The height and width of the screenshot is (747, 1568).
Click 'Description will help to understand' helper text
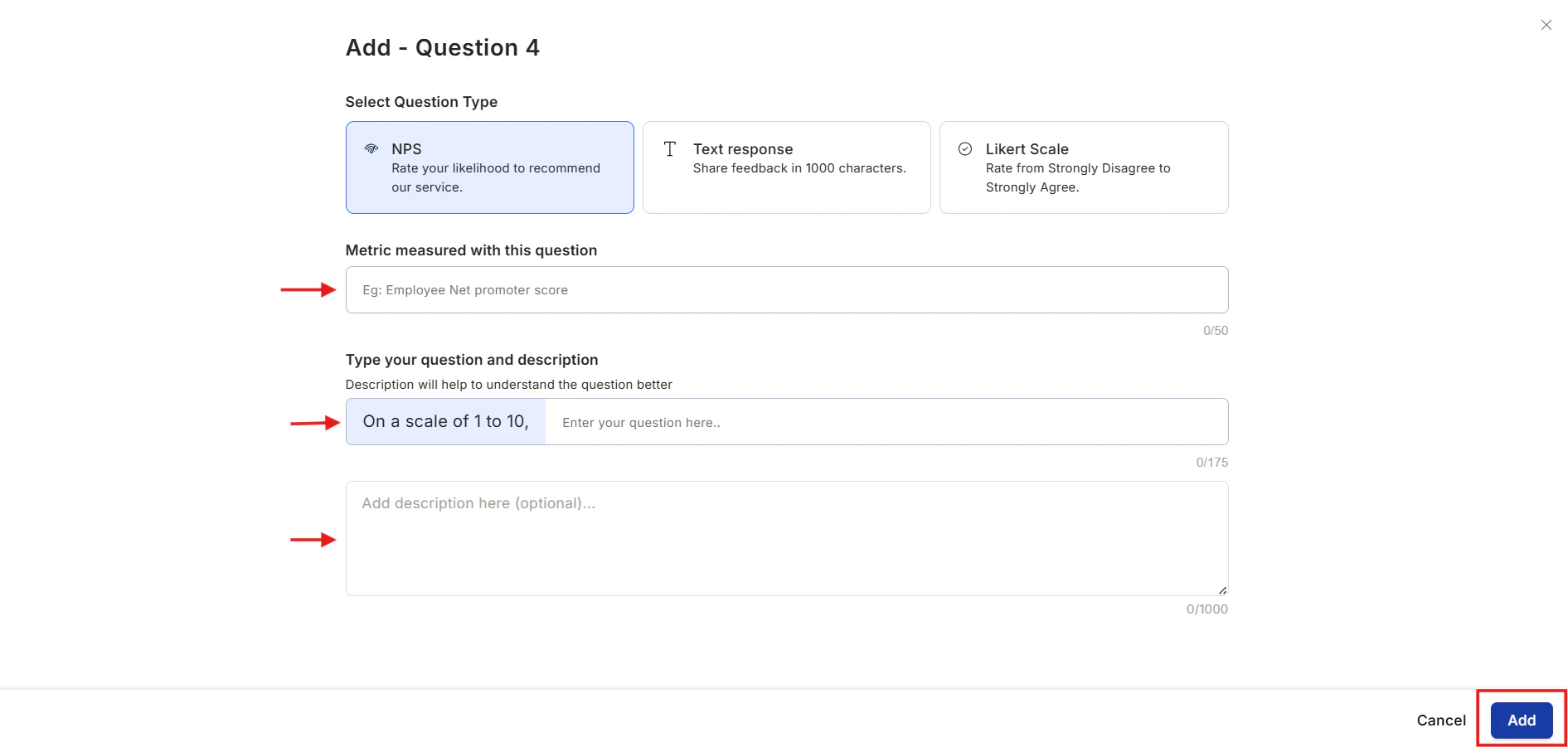(508, 385)
